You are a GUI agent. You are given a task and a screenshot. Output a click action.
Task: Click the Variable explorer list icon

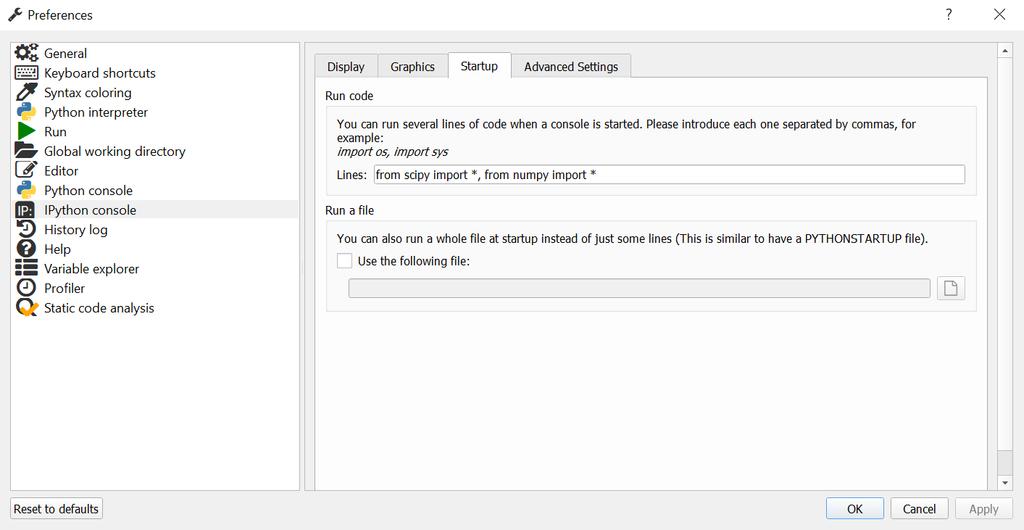coord(27,268)
